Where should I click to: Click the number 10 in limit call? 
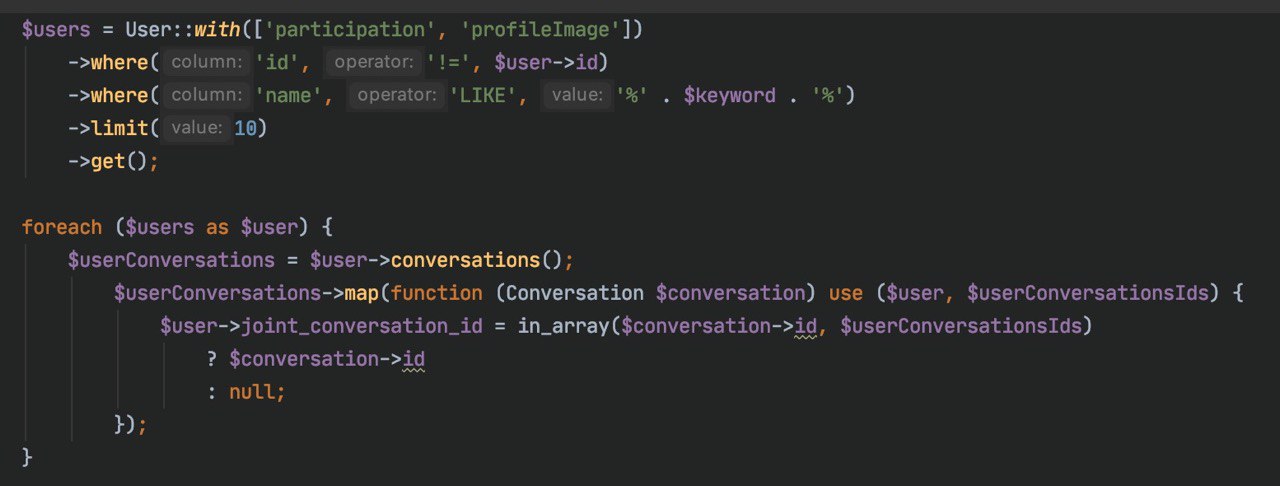245,129
